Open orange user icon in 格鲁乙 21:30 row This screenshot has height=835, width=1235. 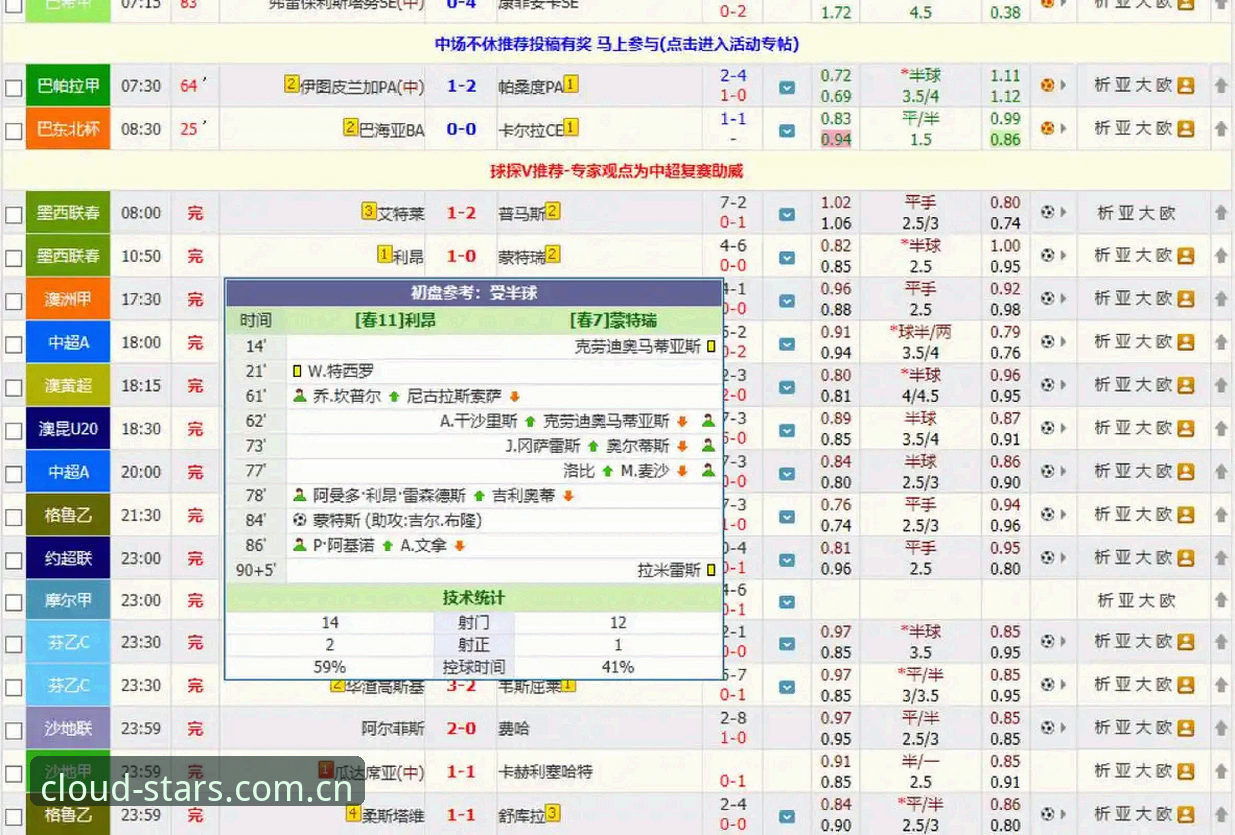tap(1186, 514)
